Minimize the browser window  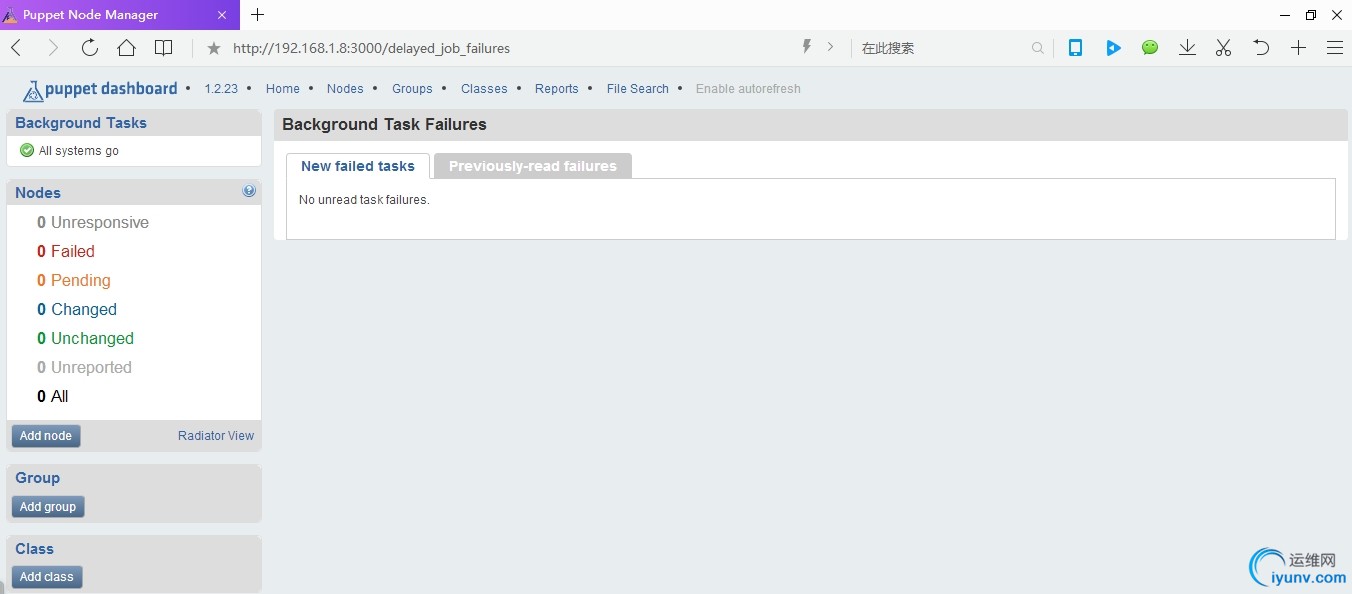(1285, 15)
